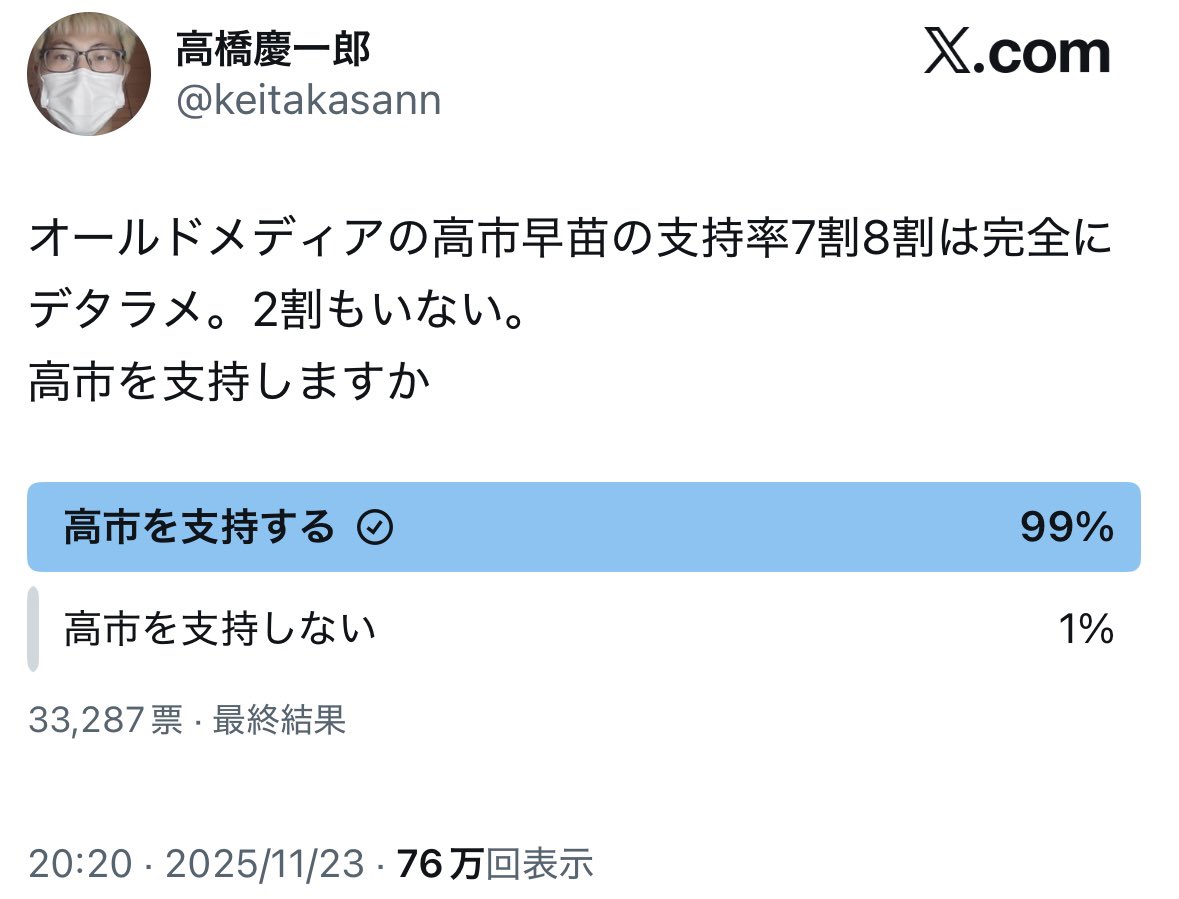
Task: Open the 76万回表示 view count
Action: coord(495,864)
